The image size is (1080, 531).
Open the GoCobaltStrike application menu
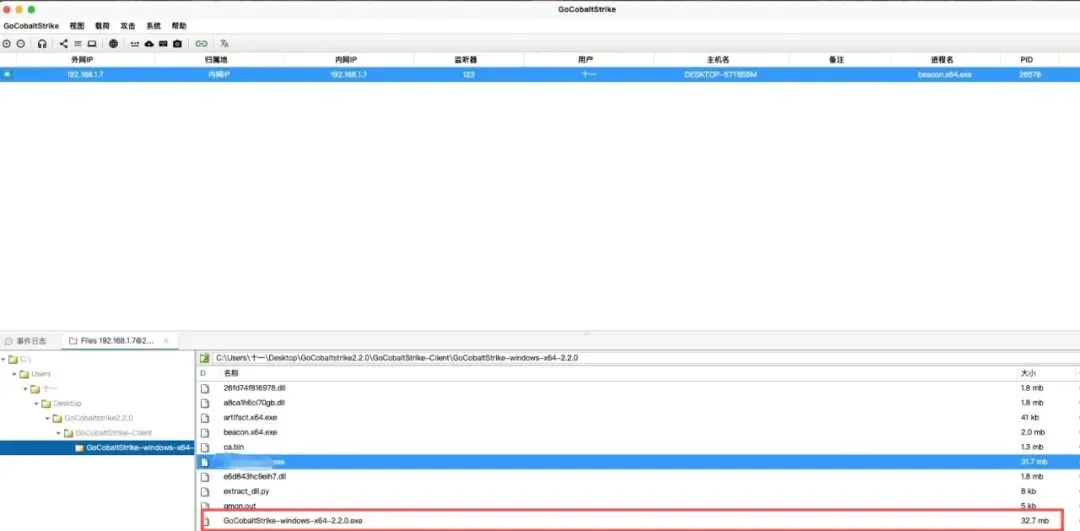click(x=31, y=25)
